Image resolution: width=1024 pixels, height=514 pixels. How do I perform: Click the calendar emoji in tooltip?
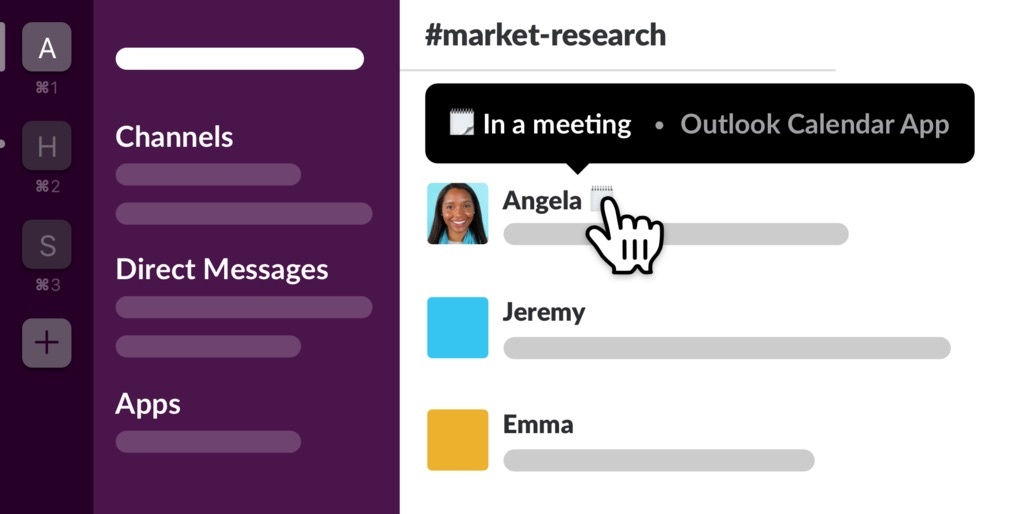click(462, 123)
